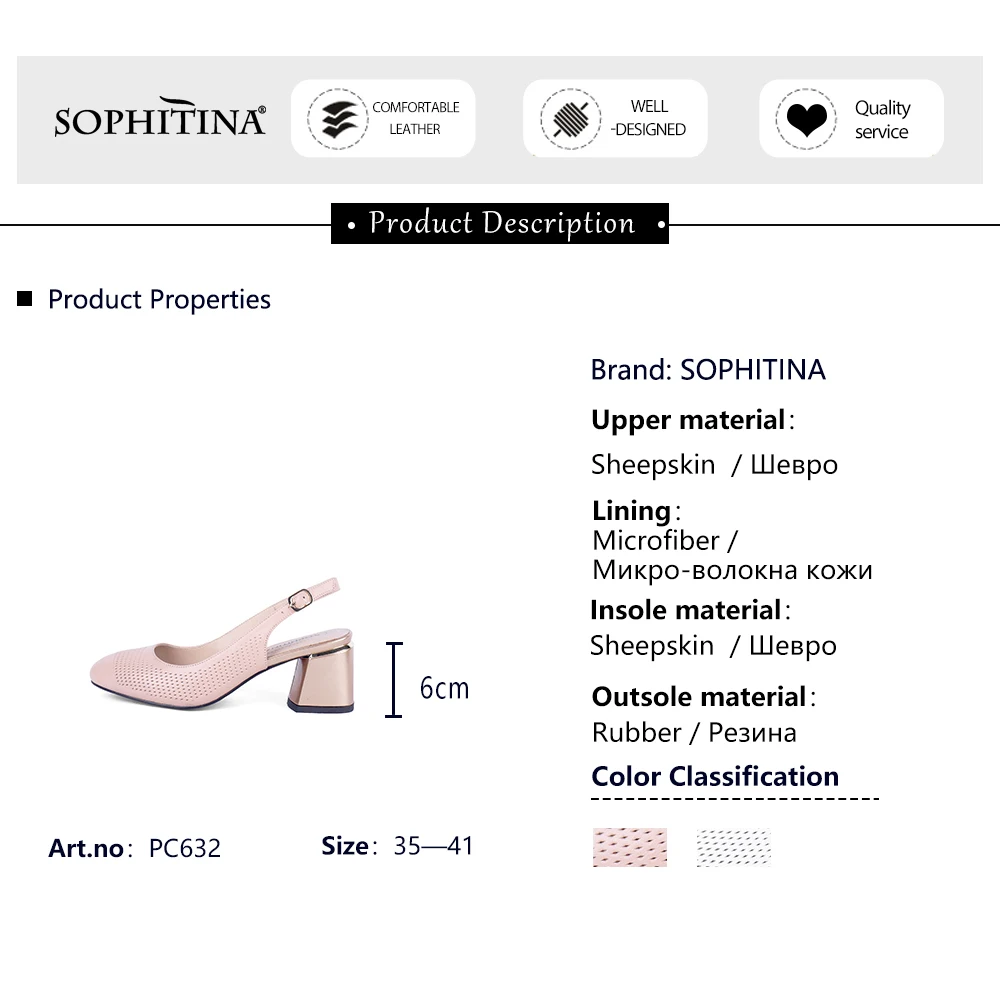The image size is (1000, 1000).
Task: Click the Product Description banner
Action: point(500,223)
